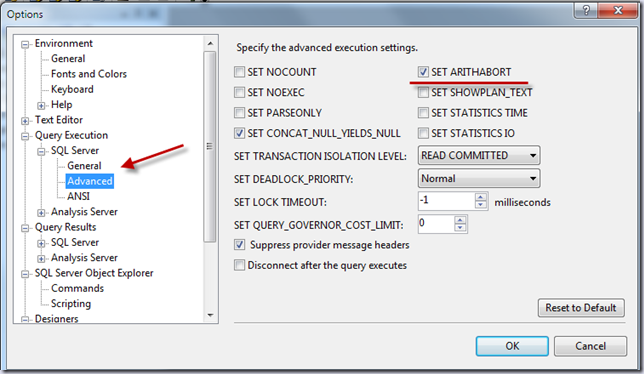Click the tree scrollbar up arrow
644x374 pixels.
tap(210, 43)
